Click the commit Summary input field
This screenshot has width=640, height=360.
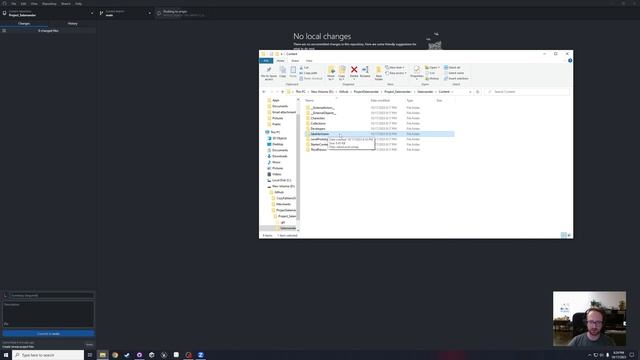51,295
